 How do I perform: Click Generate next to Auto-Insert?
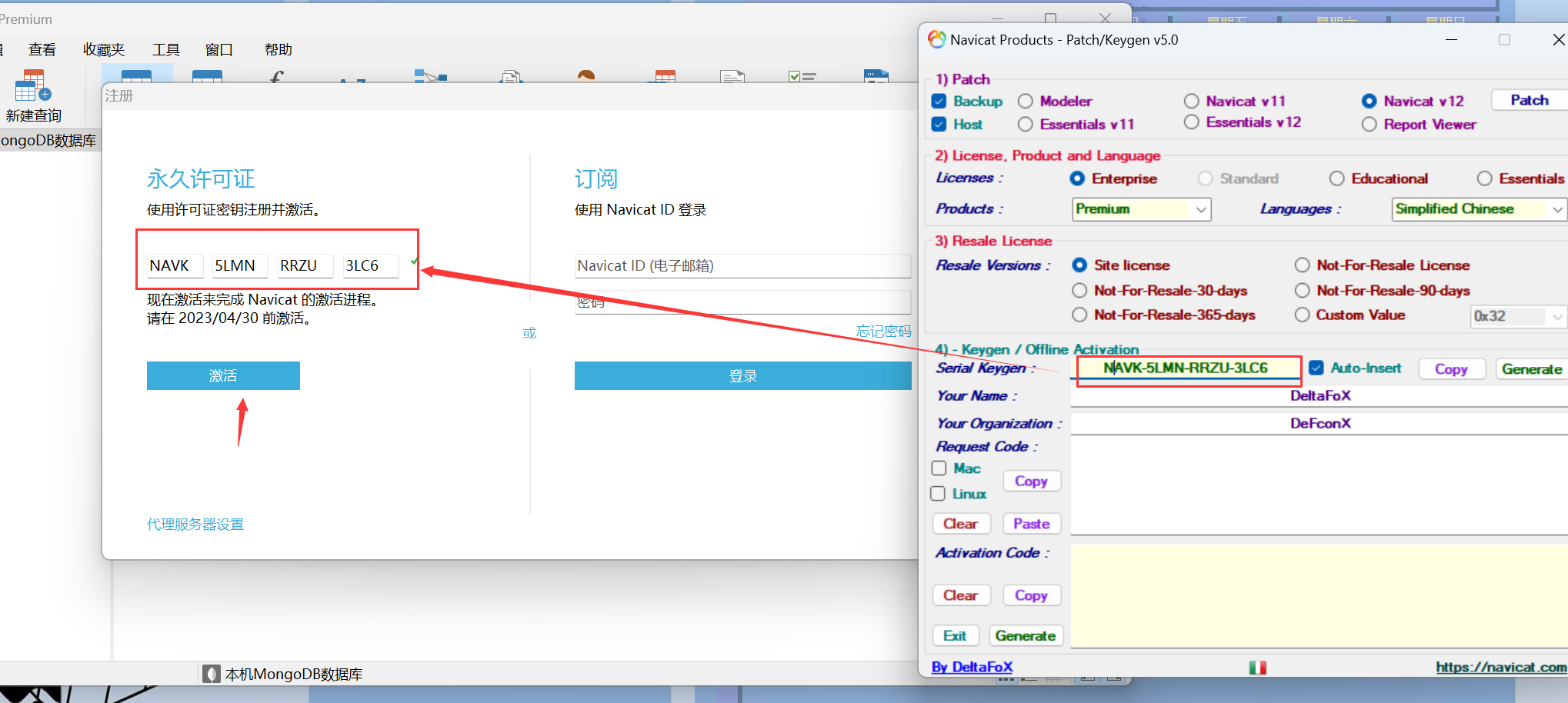[x=1532, y=369]
